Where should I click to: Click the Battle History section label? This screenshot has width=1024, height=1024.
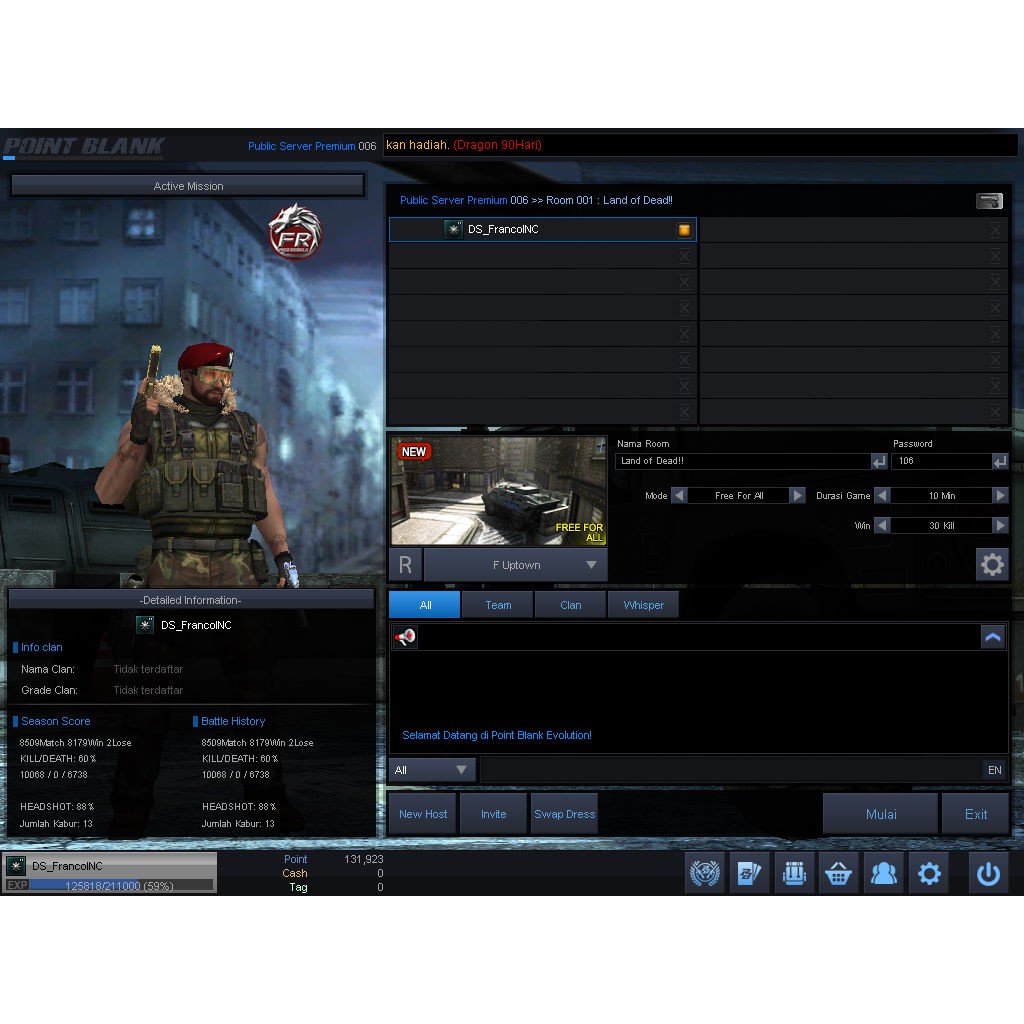click(x=232, y=721)
